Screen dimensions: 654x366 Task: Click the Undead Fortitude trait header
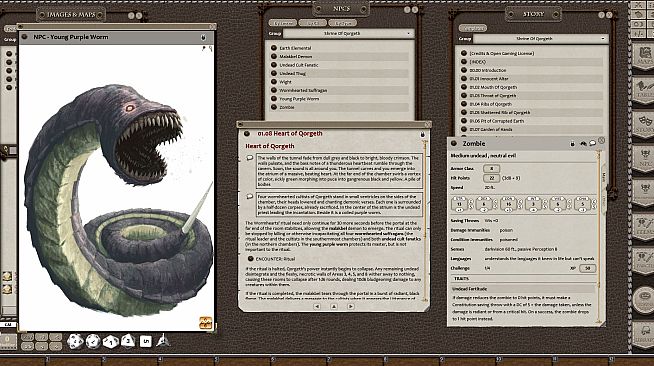[524, 288]
